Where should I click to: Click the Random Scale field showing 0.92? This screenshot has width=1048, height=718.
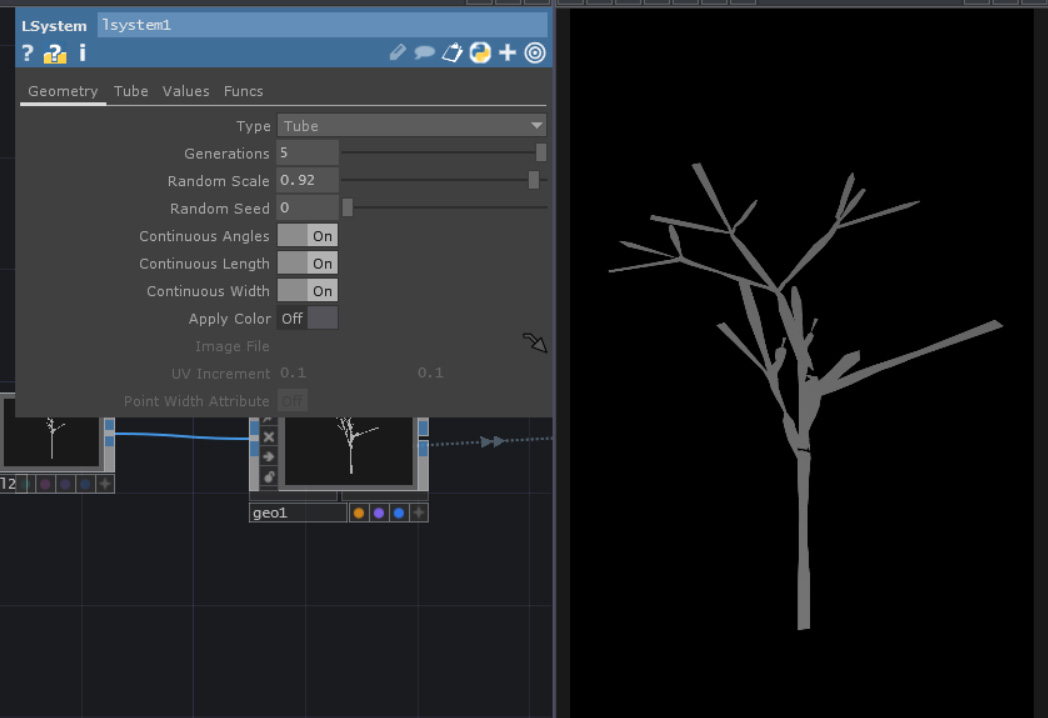click(x=307, y=181)
